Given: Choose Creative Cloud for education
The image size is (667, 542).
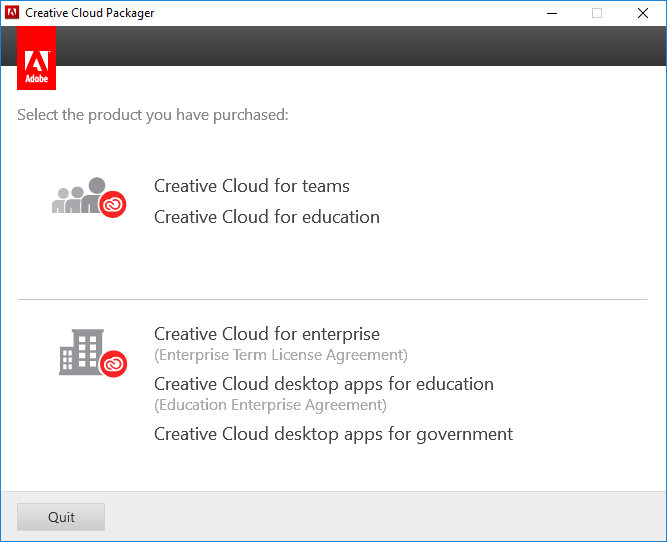Looking at the screenshot, I should click(267, 217).
